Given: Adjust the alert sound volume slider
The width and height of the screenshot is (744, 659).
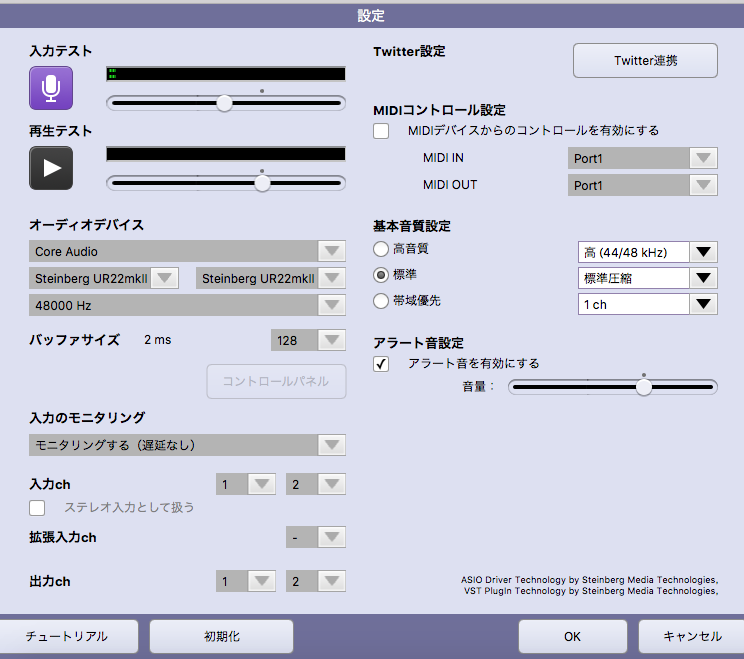Looking at the screenshot, I should tap(613, 387).
